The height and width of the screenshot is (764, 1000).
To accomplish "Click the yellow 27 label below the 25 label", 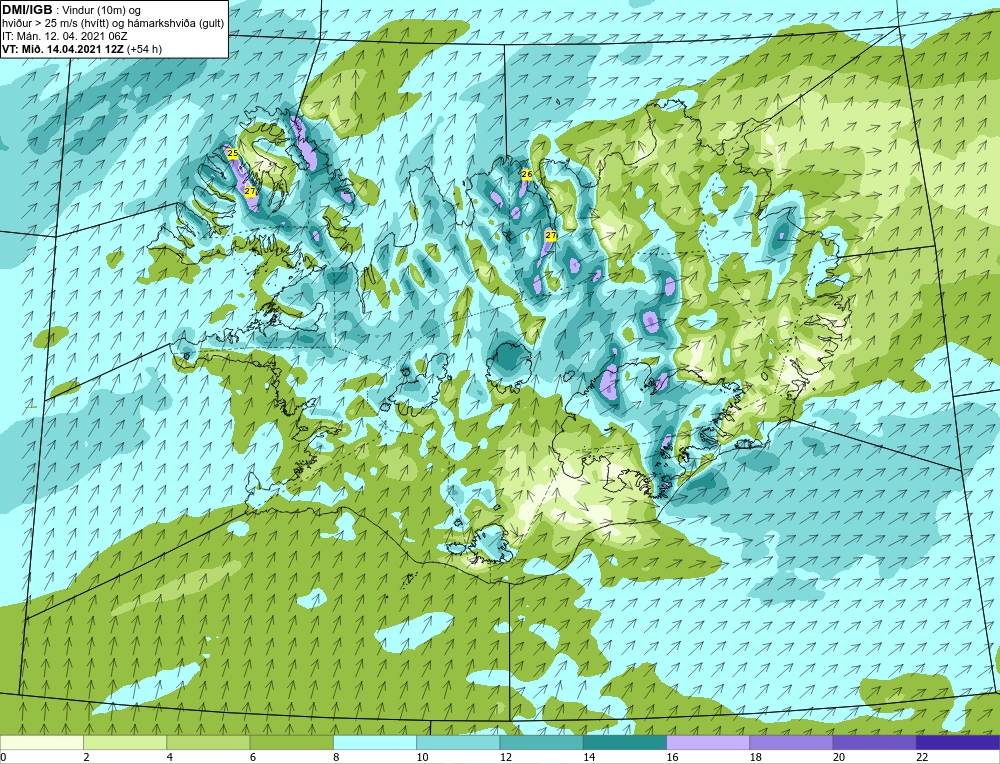I will tap(250, 191).
